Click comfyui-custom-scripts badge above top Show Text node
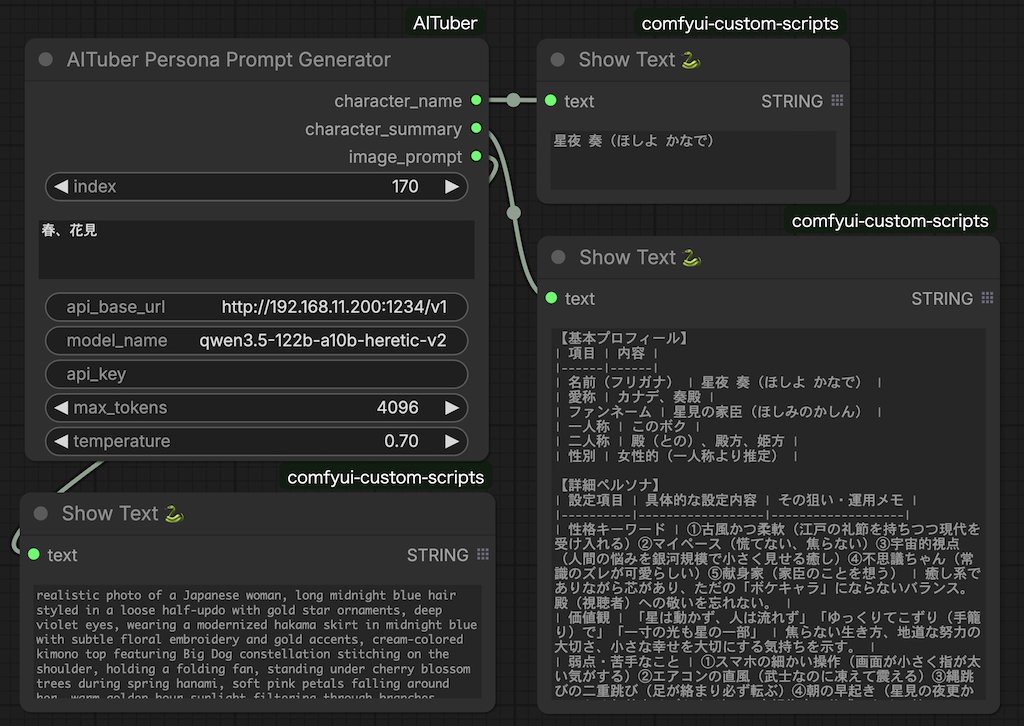1024x726 pixels. [739, 24]
